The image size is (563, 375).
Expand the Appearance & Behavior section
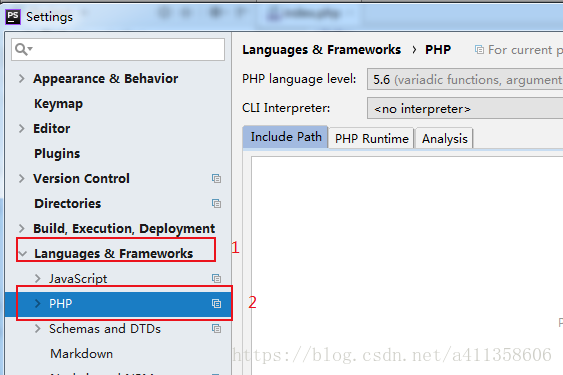(x=22, y=79)
